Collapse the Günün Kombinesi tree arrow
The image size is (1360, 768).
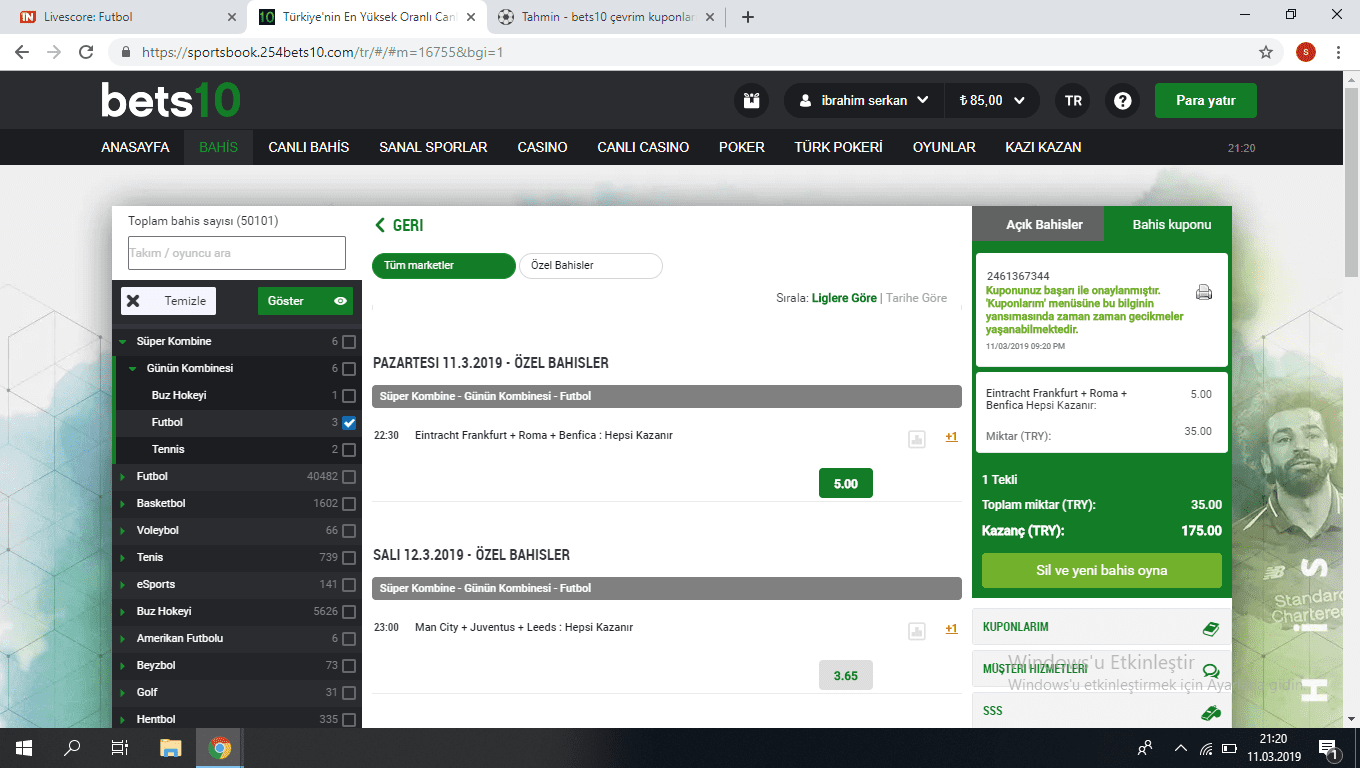click(x=132, y=369)
